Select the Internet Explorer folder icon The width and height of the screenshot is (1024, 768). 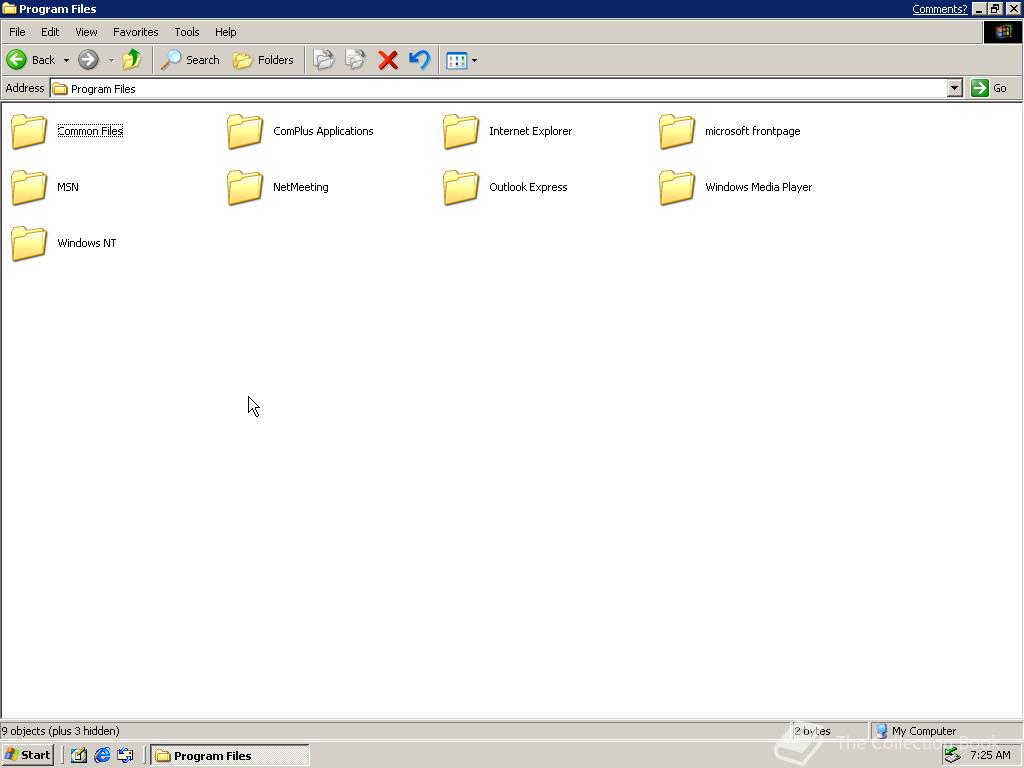coord(461,131)
